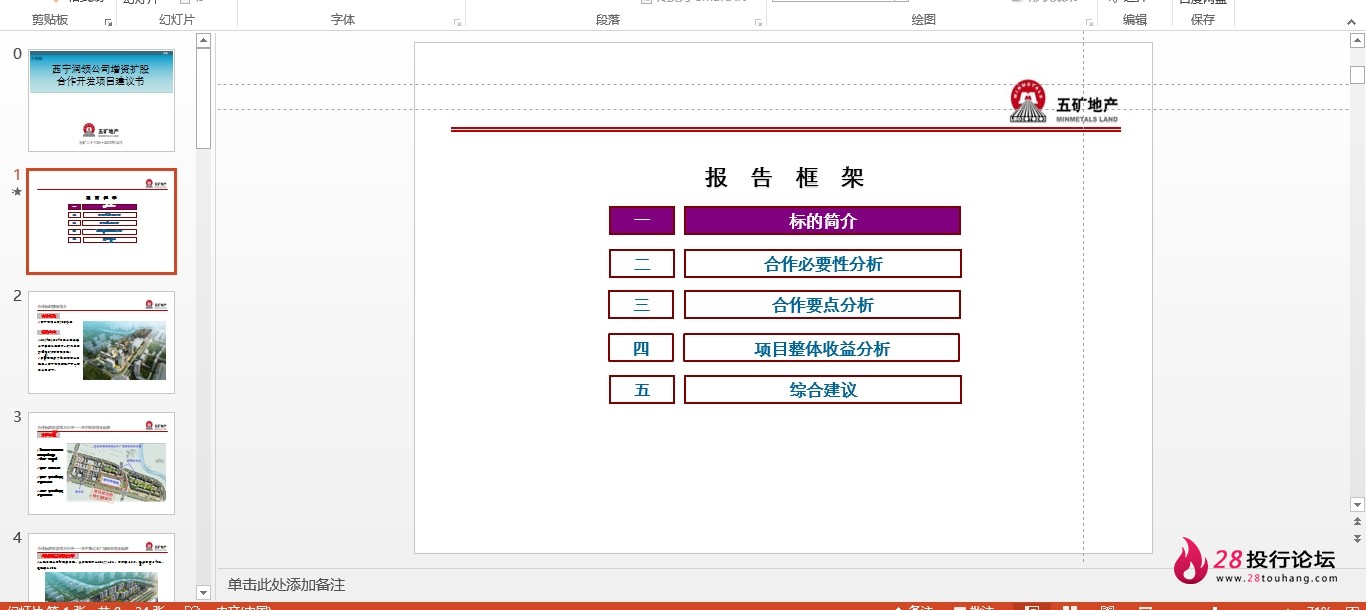Click the thumbnail pane scrollbar thumb
This screenshot has height=610, width=1366.
[203, 98]
